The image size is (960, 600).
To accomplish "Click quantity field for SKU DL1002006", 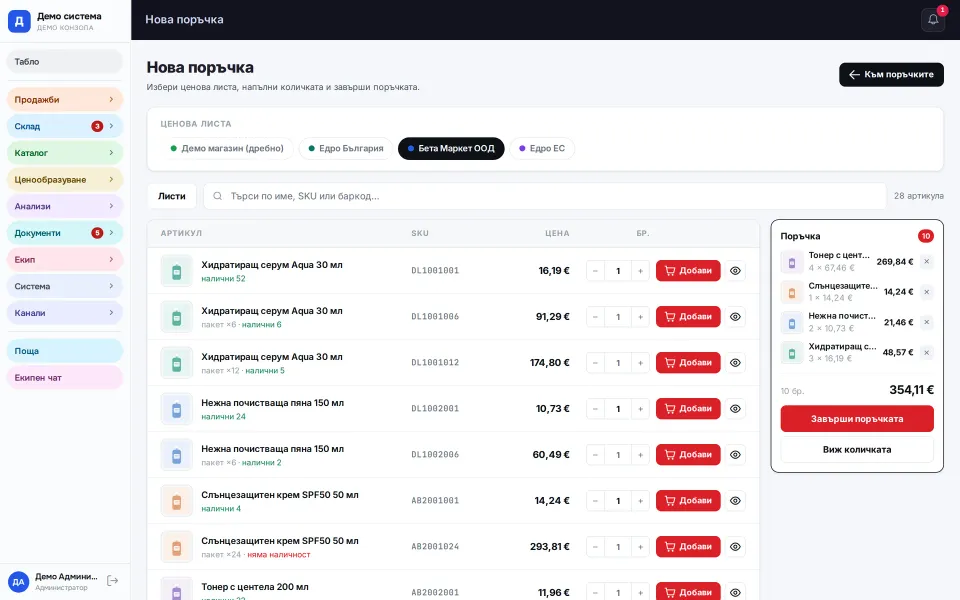I will [618, 455].
